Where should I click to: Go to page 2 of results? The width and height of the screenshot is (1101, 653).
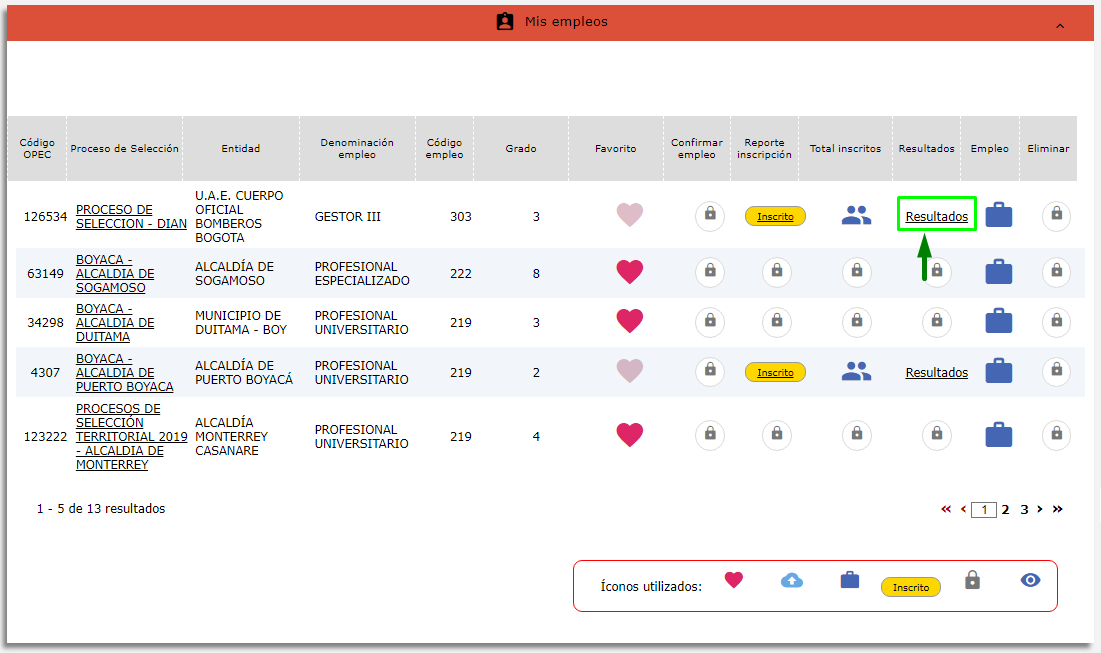[1006, 509]
